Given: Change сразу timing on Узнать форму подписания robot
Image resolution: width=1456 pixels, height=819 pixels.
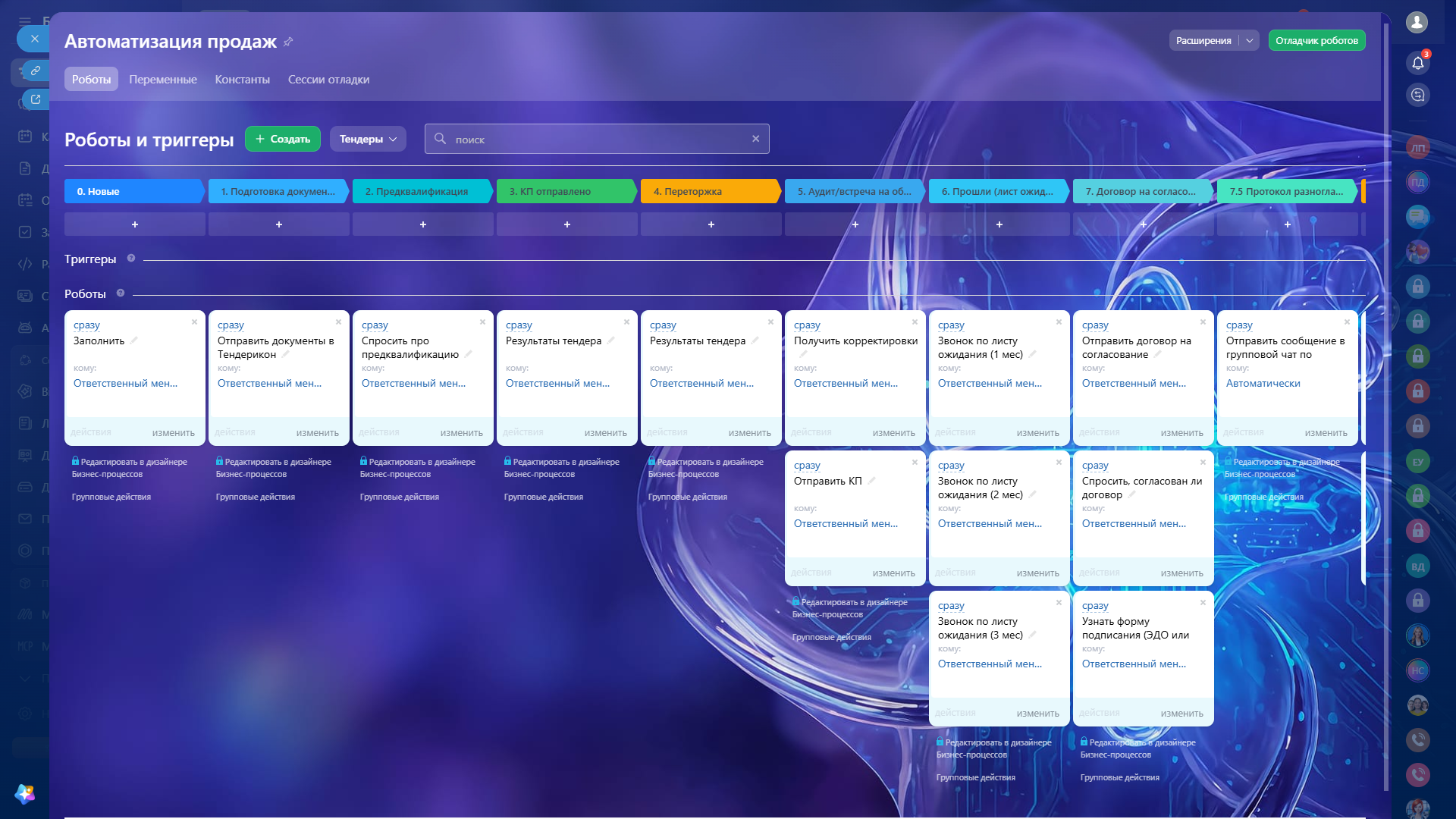Looking at the screenshot, I should (1095, 605).
